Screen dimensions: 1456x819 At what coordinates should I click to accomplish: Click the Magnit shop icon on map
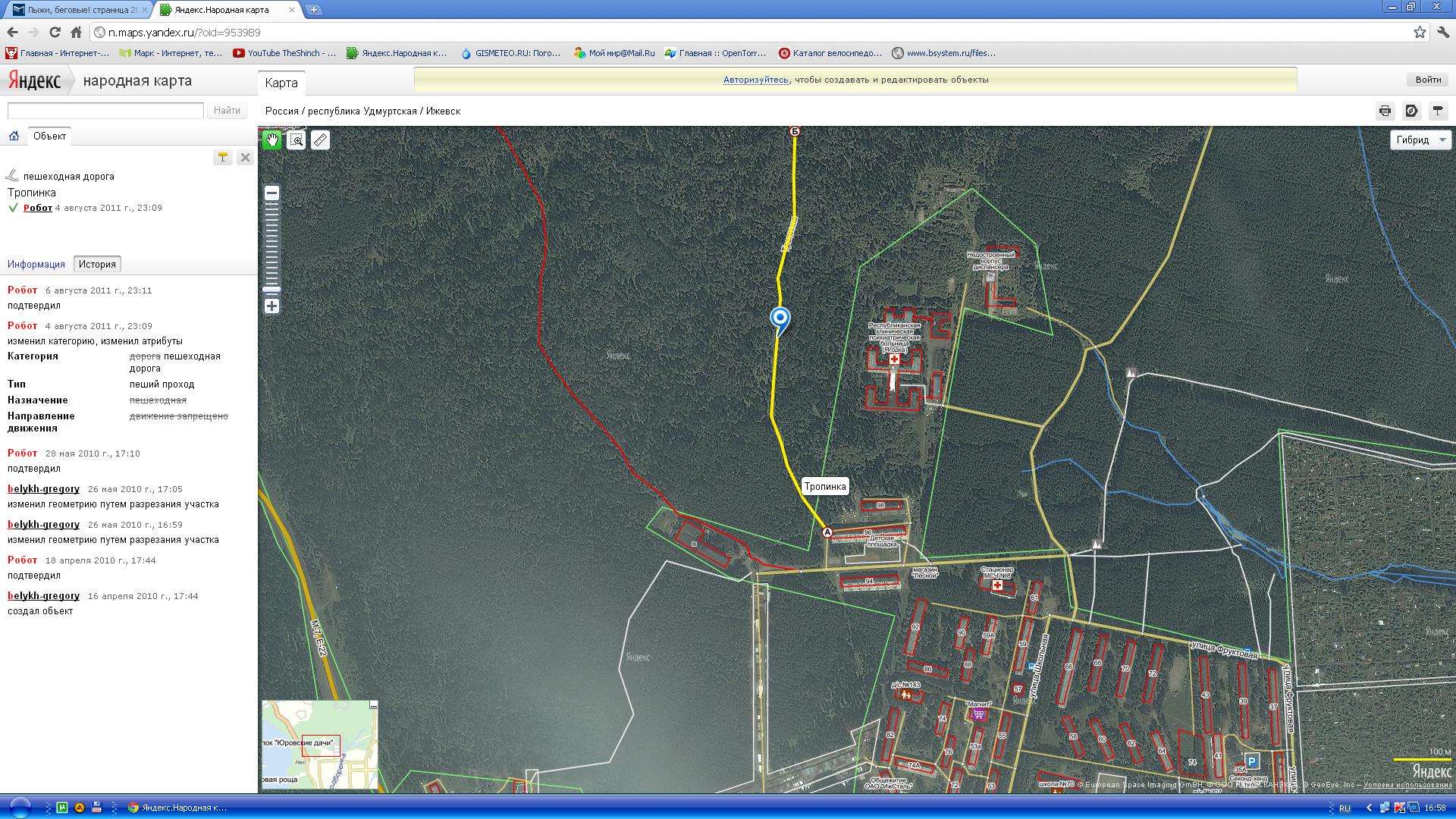click(x=979, y=714)
